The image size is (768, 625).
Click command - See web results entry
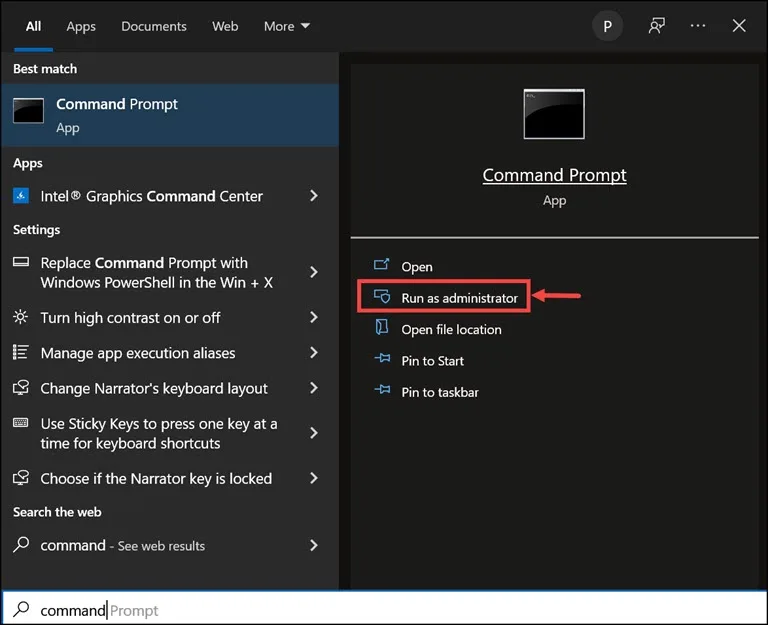point(170,545)
